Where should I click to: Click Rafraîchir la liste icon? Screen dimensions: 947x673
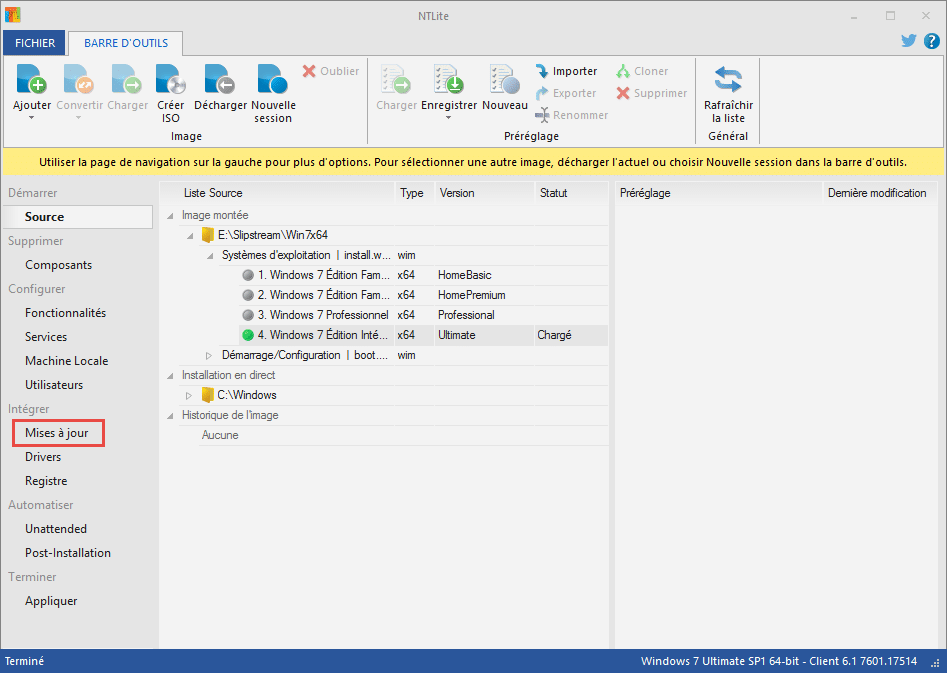[x=728, y=79]
